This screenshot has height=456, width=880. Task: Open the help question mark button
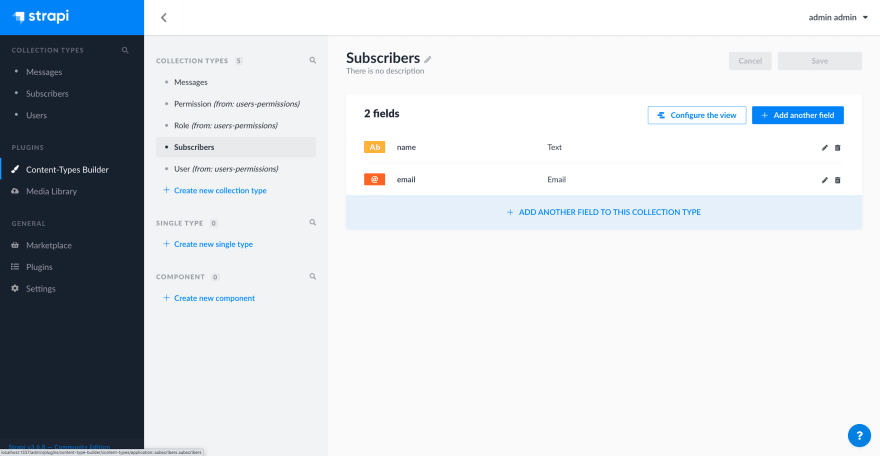click(x=859, y=435)
